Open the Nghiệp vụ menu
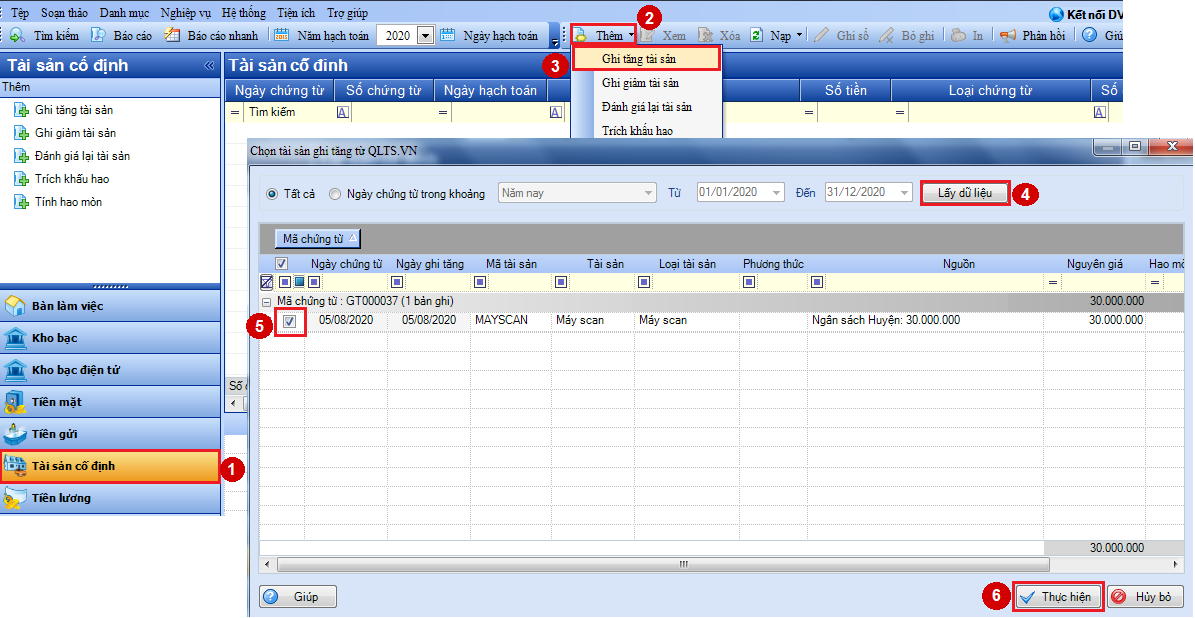This screenshot has height=618, width=1195. [x=186, y=13]
